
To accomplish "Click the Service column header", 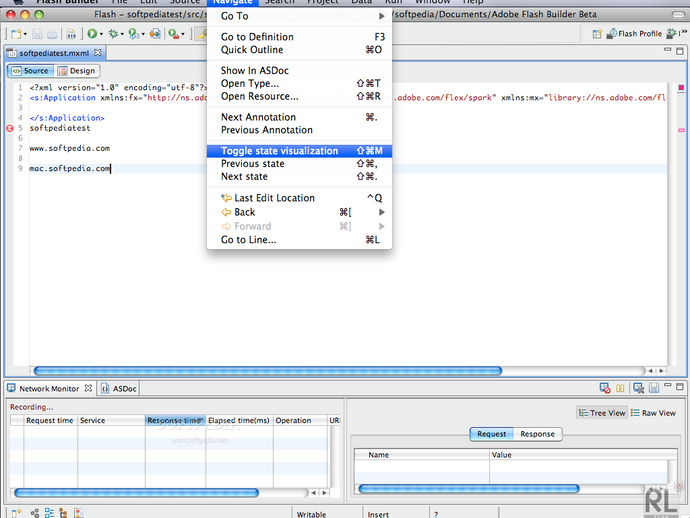I will click(111, 420).
